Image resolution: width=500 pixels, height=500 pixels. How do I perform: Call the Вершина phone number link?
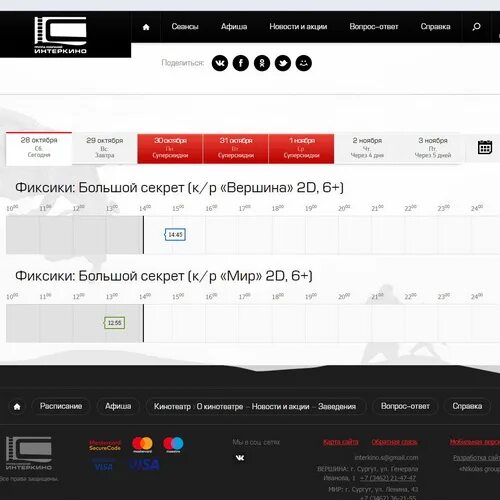coord(388,478)
